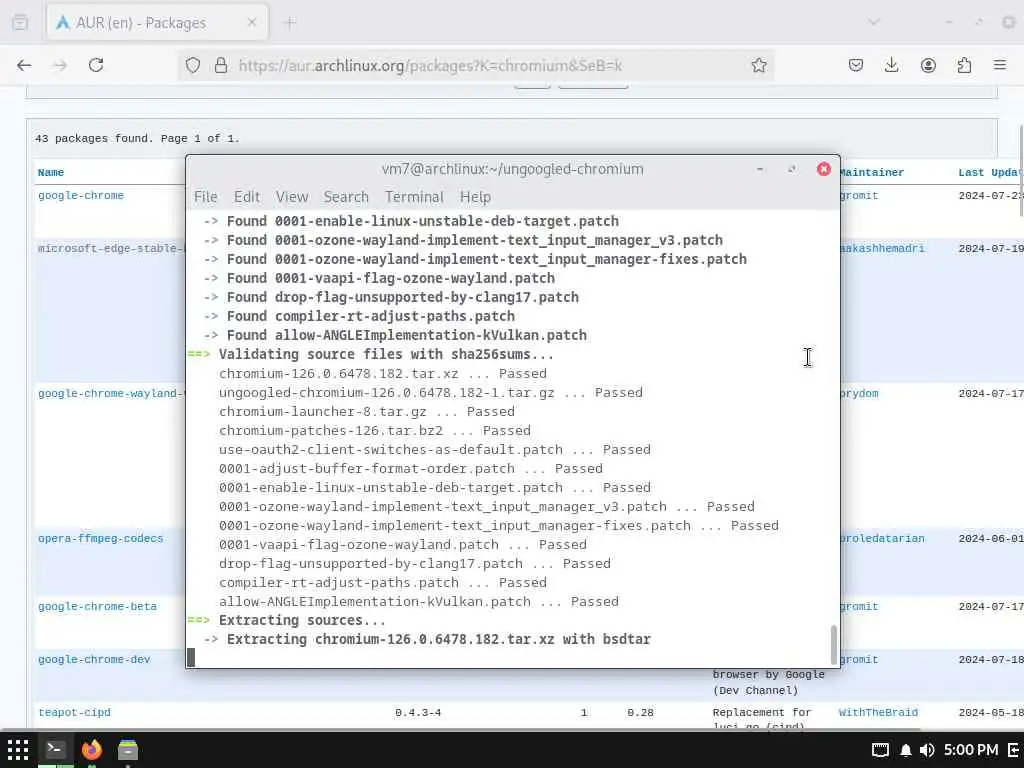
Task: Open terminal Search menu
Action: (x=346, y=197)
